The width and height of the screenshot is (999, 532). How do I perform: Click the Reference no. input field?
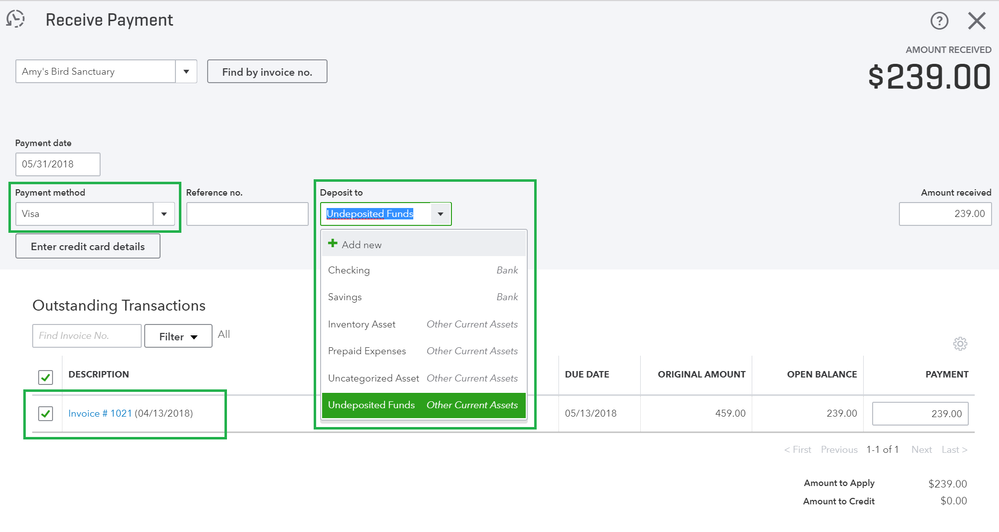coord(247,214)
